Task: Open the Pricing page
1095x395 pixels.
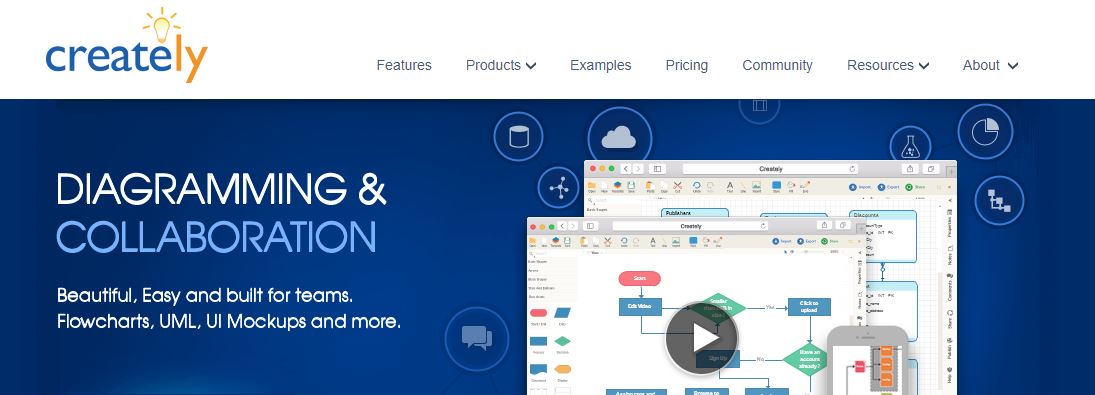Action: (x=686, y=65)
